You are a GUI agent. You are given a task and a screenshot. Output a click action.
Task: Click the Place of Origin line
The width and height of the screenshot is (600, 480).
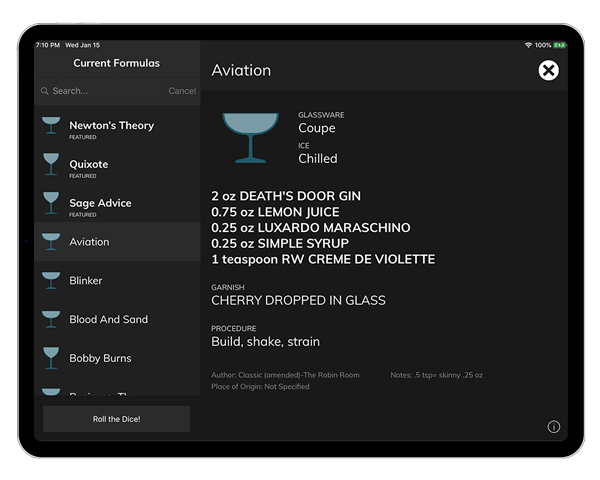260,387
